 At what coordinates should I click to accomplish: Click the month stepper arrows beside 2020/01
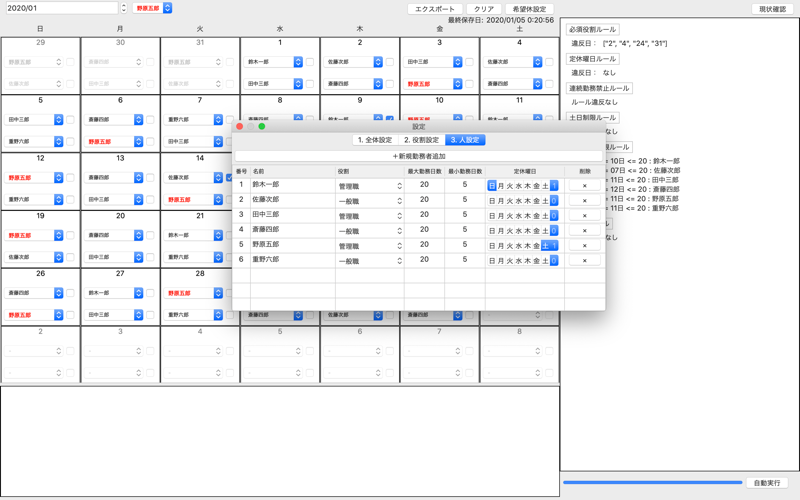[124, 8]
